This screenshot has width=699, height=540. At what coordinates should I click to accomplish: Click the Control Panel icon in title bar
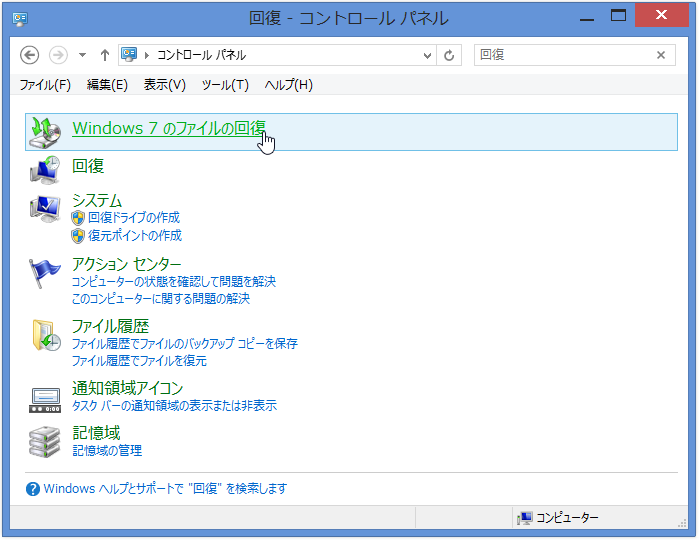[x=20, y=19]
